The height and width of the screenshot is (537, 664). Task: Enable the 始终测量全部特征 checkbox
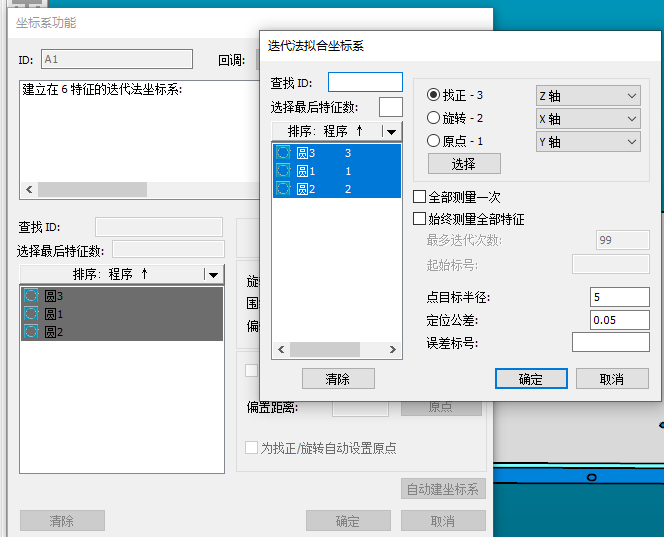(x=421, y=218)
